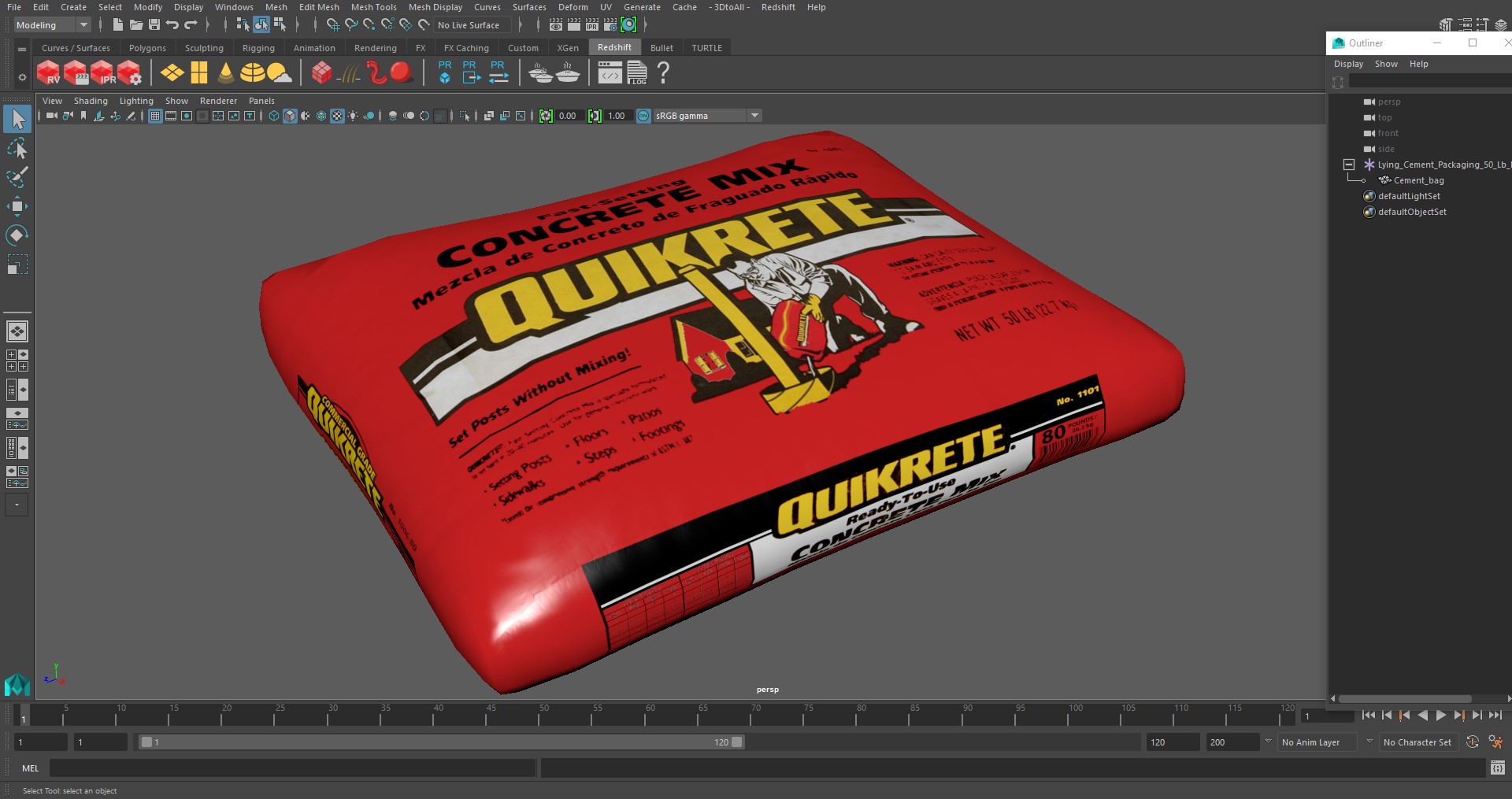Click the MEL command language label
Image resolution: width=1512 pixels, height=799 pixels.
(30, 768)
